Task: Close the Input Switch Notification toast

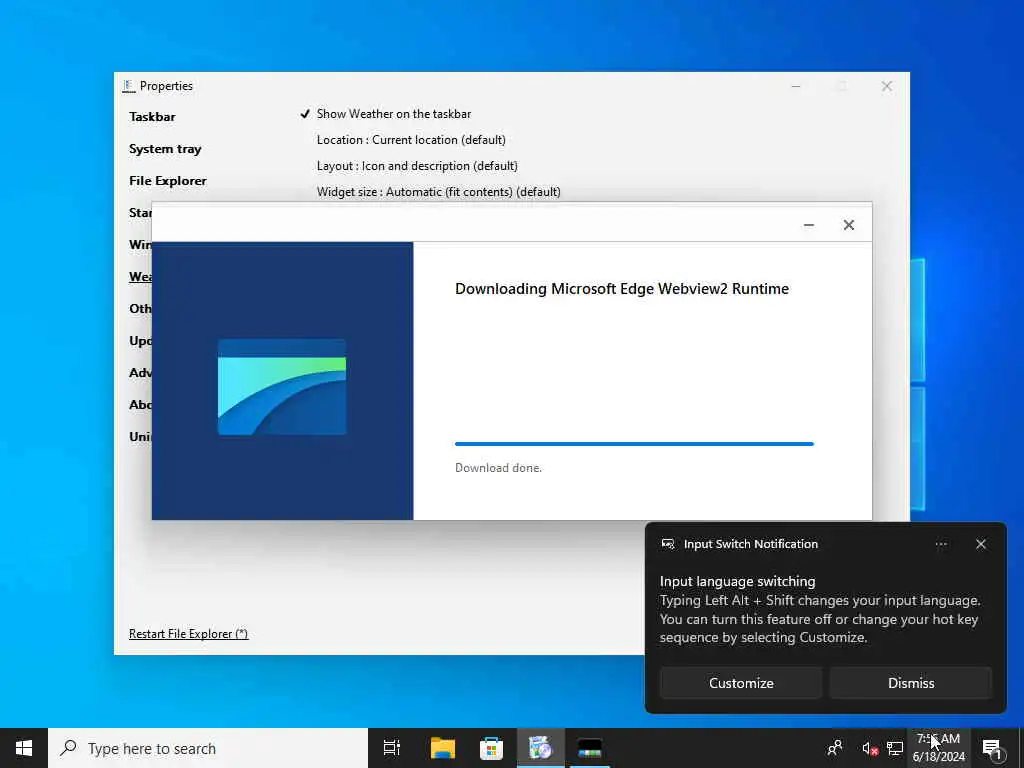Action: [981, 544]
